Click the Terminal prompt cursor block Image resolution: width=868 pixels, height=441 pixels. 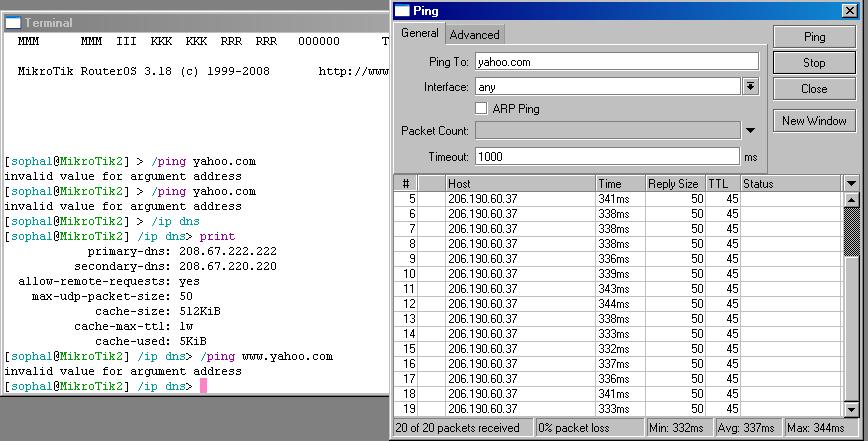pyautogui.click(x=203, y=386)
